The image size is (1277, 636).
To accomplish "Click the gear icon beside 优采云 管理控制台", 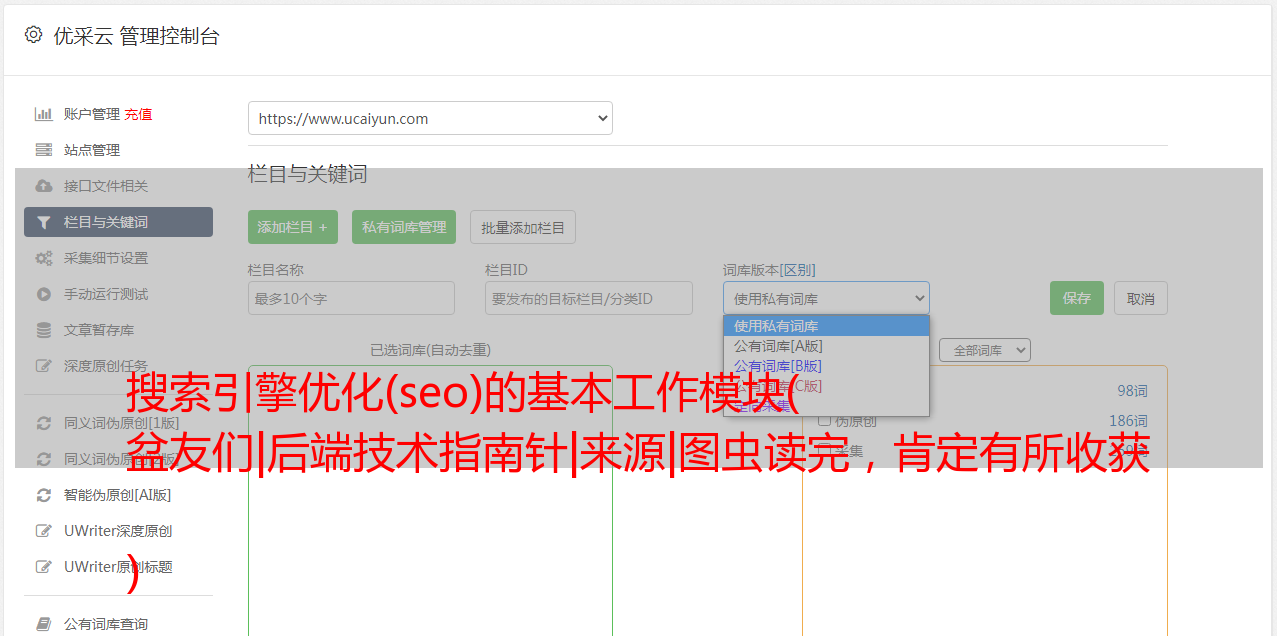I will [x=33, y=35].
